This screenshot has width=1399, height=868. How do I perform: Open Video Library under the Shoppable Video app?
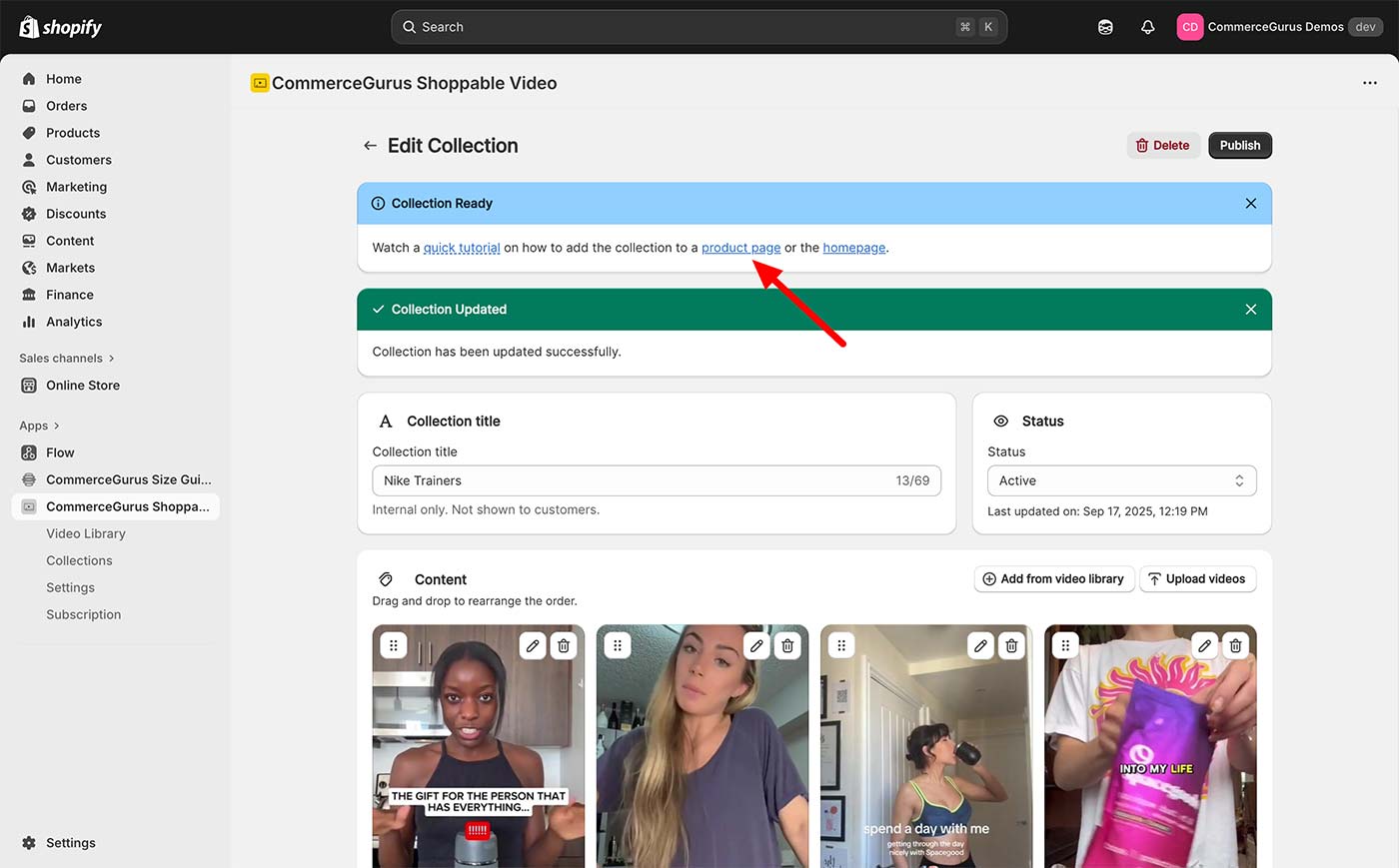[x=88, y=532]
